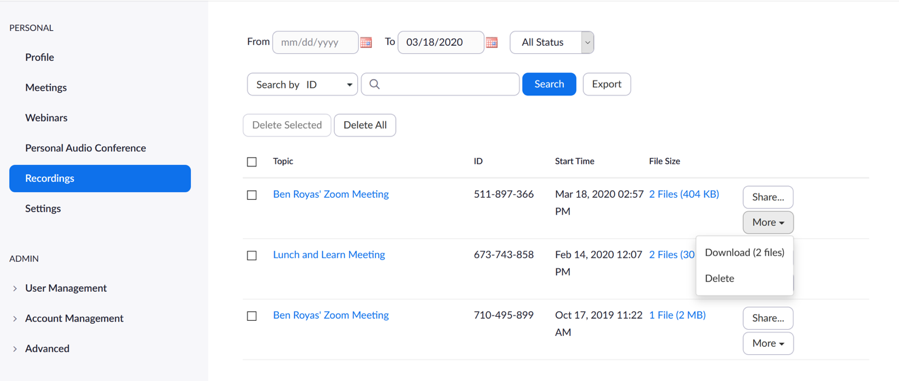899x381 pixels.
Task: Open Ben Royas' Zoom Meeting from Mar 18
Action: (331, 194)
